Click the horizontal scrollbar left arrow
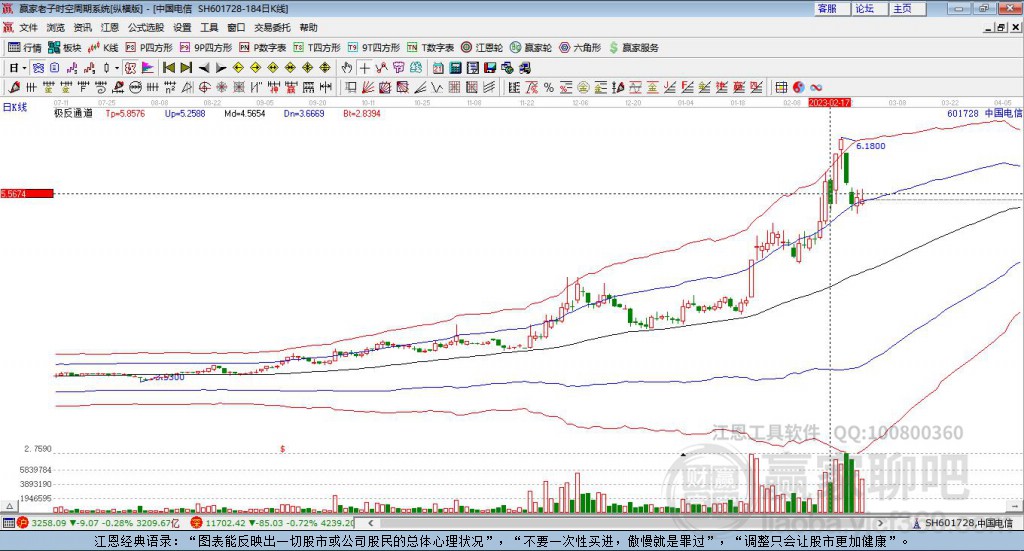 (371, 523)
